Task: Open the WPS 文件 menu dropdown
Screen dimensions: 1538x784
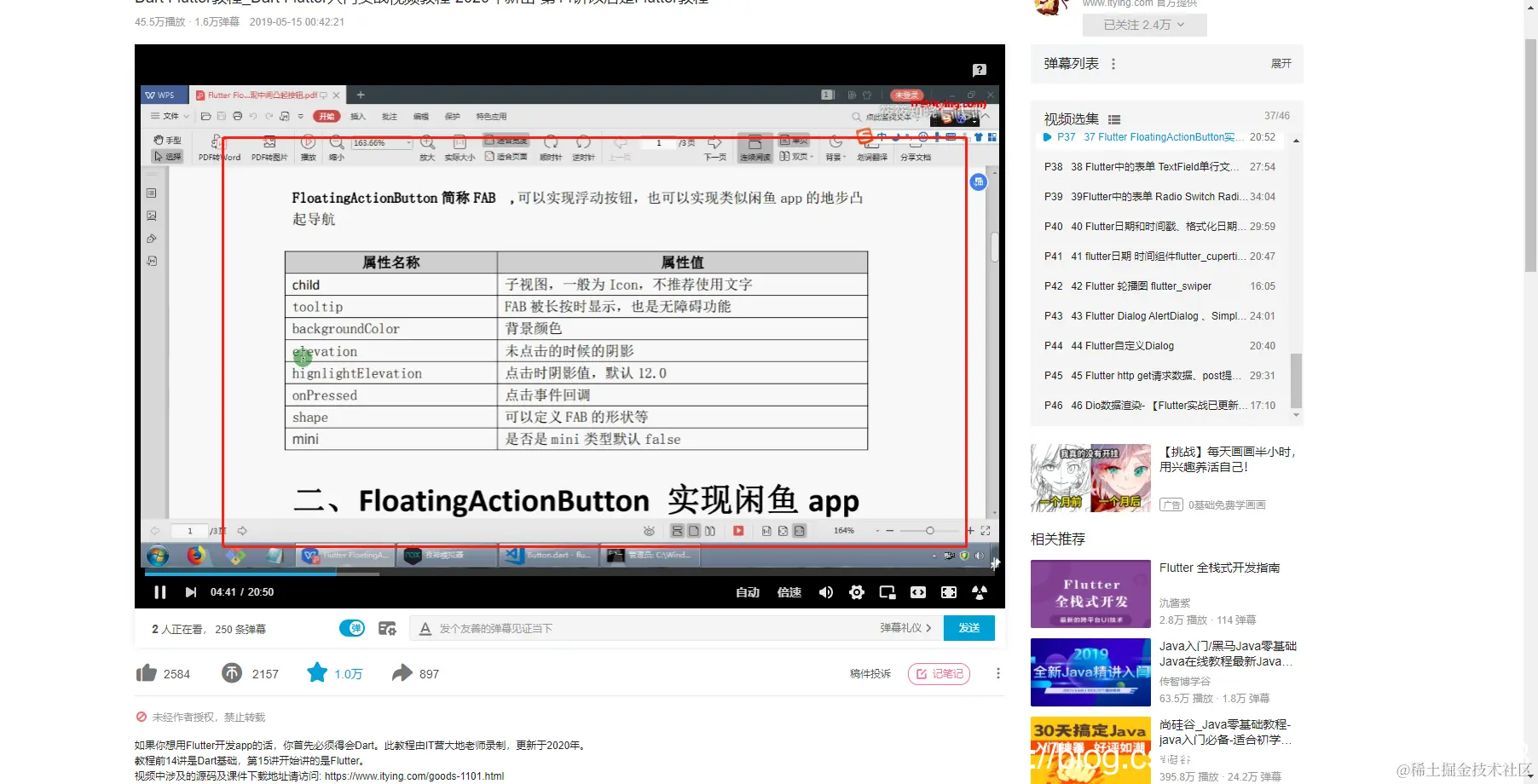Action: 171,116
